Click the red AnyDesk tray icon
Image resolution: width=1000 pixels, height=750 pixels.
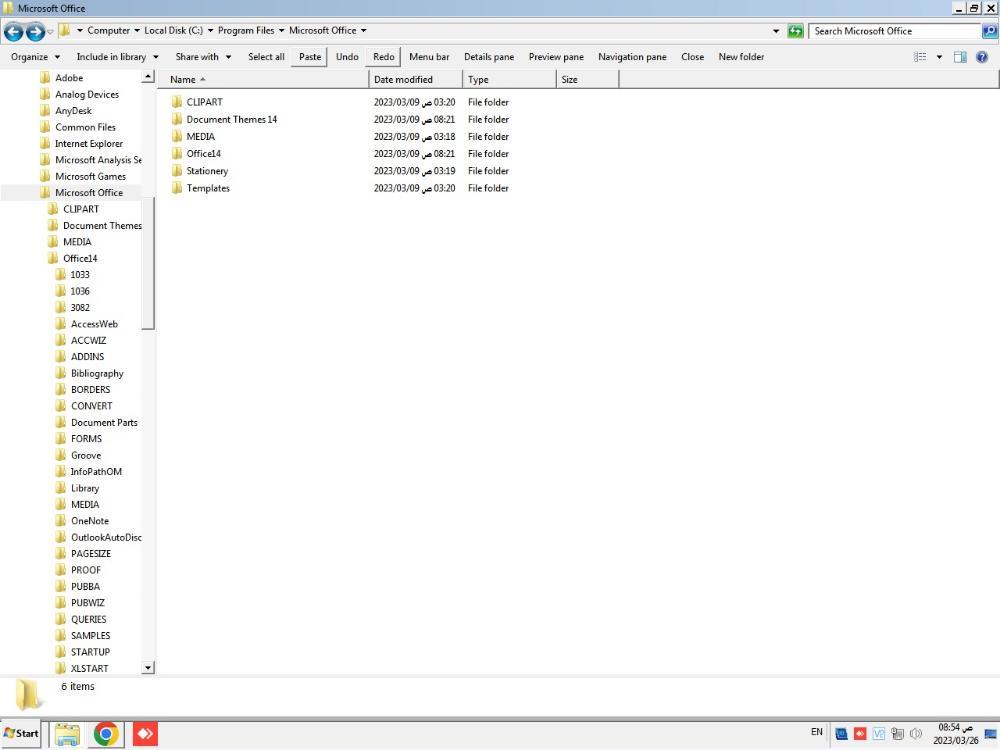click(x=860, y=733)
